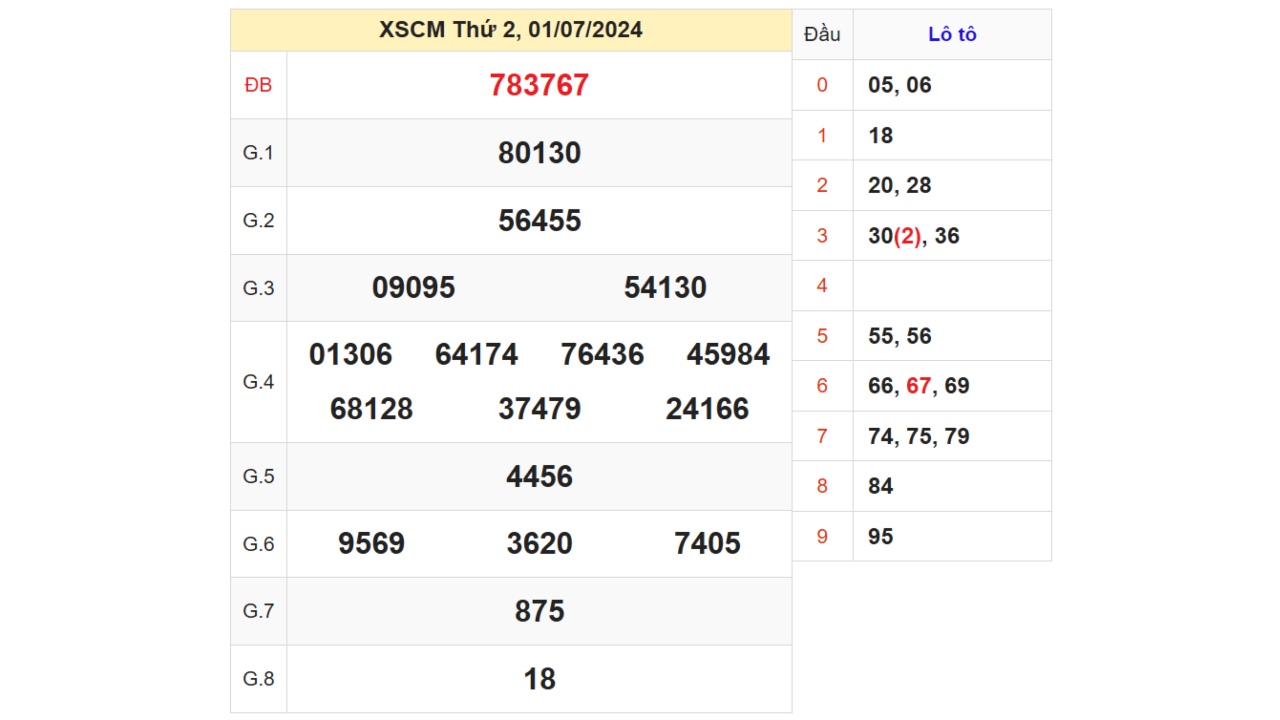Viewport: 1280px width, 720px height.
Task: Click the Đầu 4 row digit
Action: (822, 286)
